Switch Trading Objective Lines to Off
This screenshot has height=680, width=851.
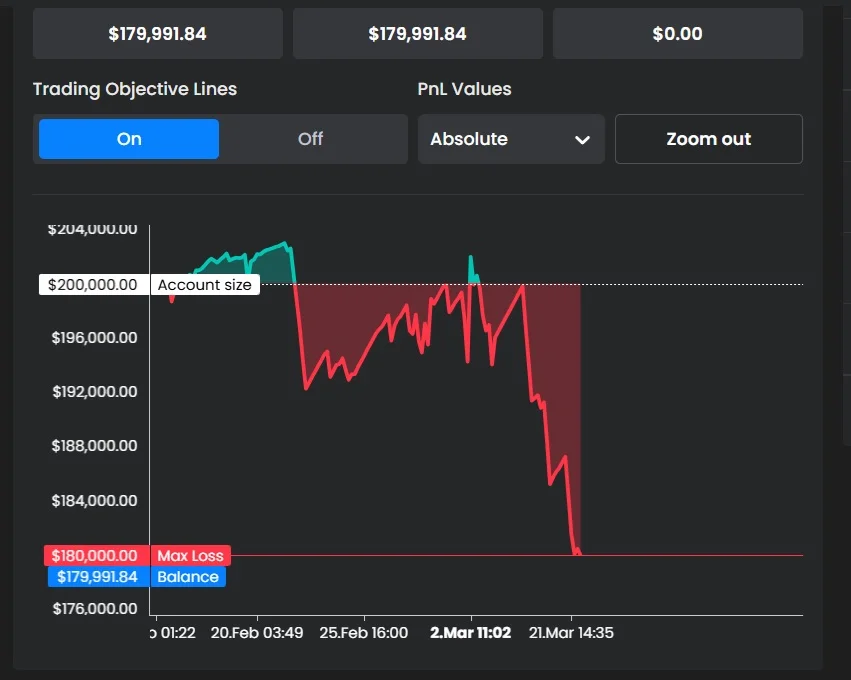point(310,139)
